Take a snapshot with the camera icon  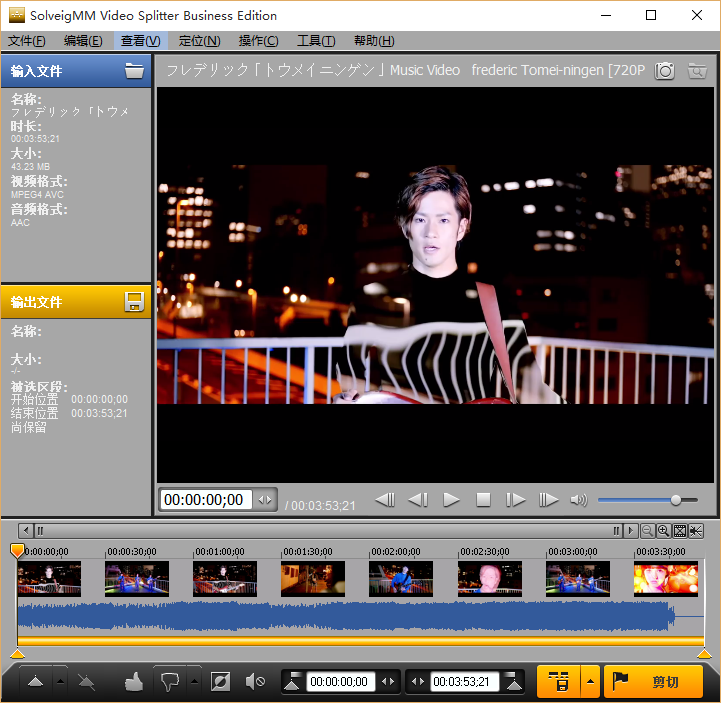664,71
